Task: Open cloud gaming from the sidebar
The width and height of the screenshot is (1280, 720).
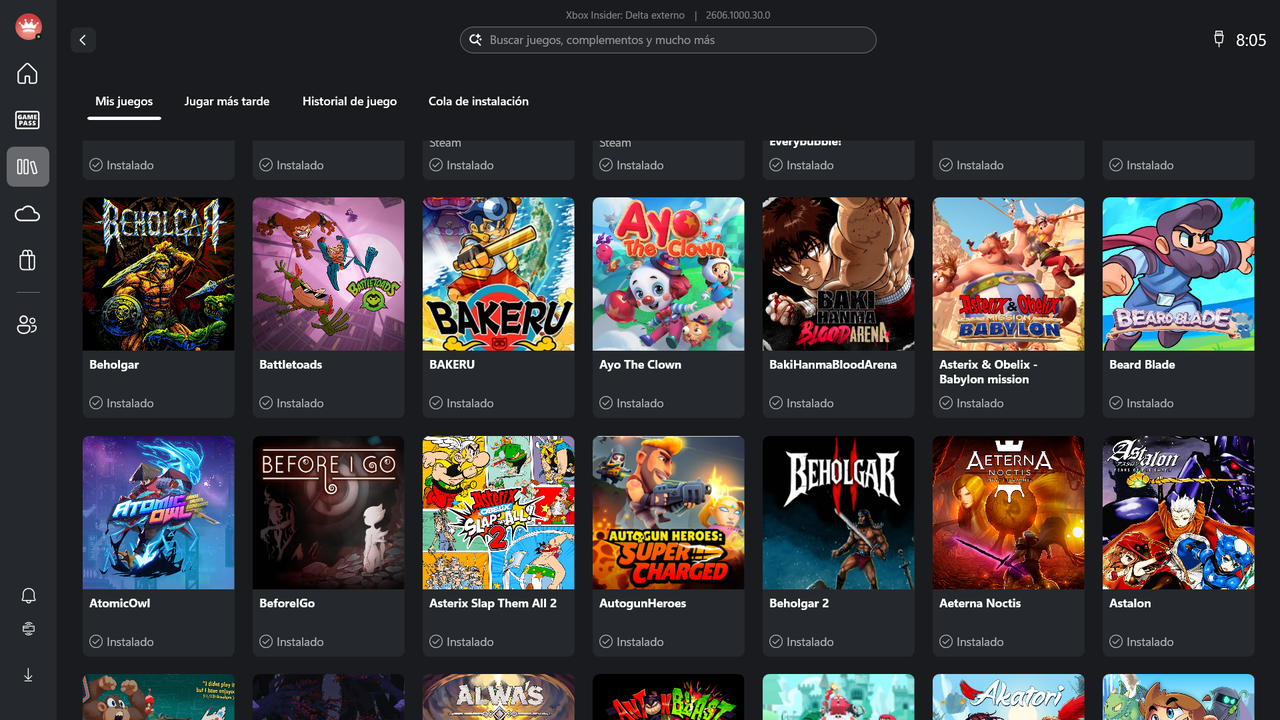Action: tap(28, 214)
